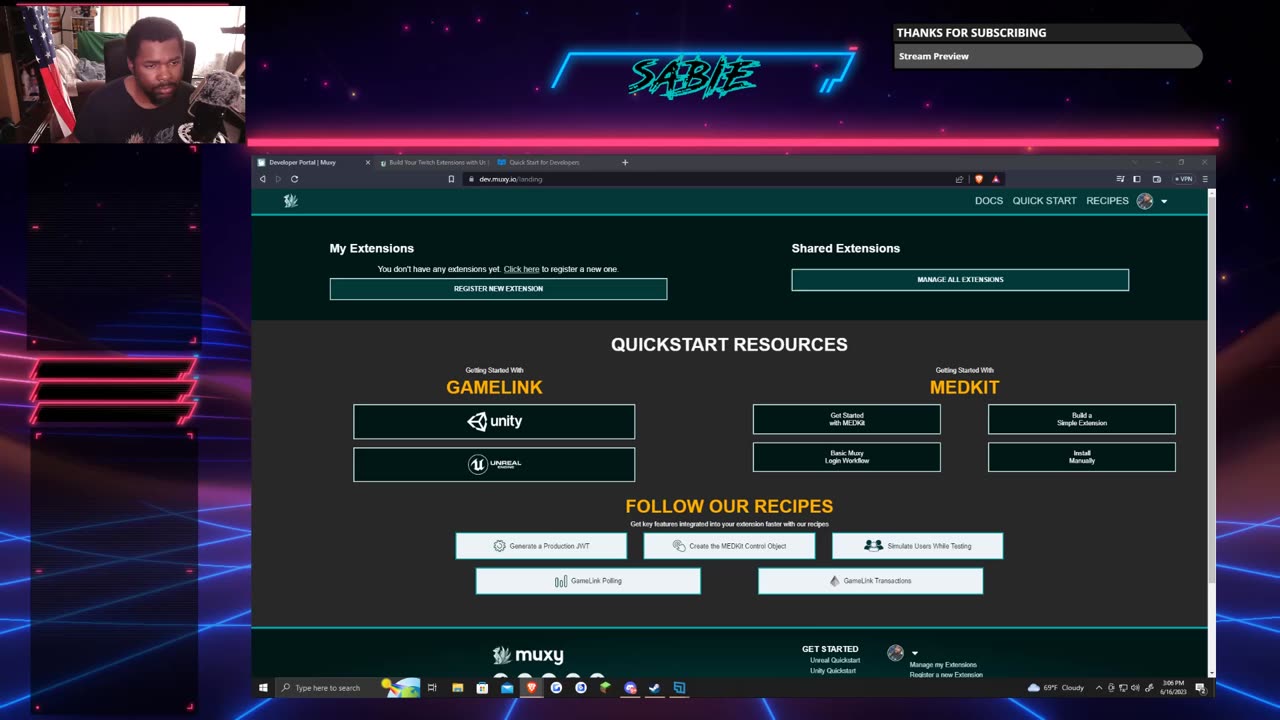The image size is (1280, 720).
Task: Follow the Unreal Quickstart footer link
Action: coord(835,660)
